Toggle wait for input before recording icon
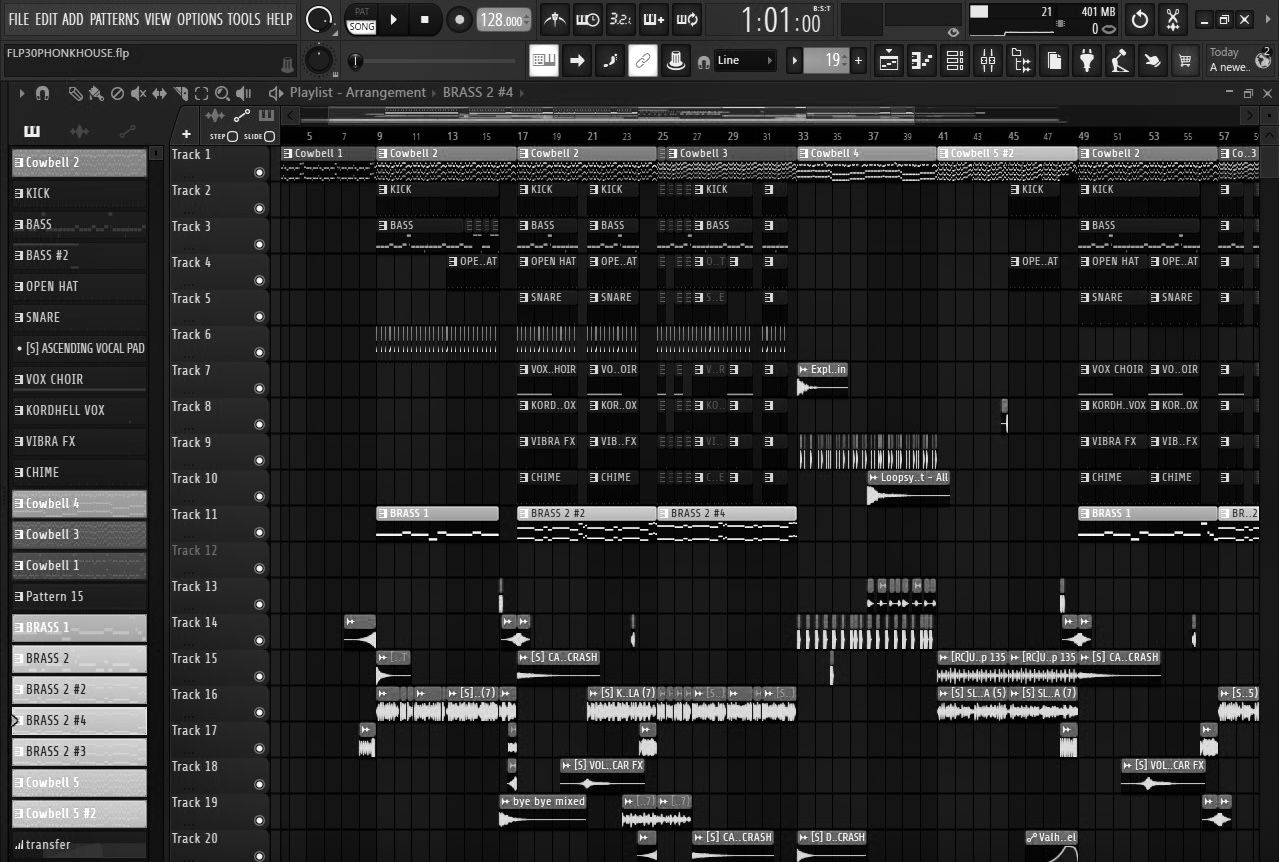The height and width of the screenshot is (862, 1279). (588, 19)
